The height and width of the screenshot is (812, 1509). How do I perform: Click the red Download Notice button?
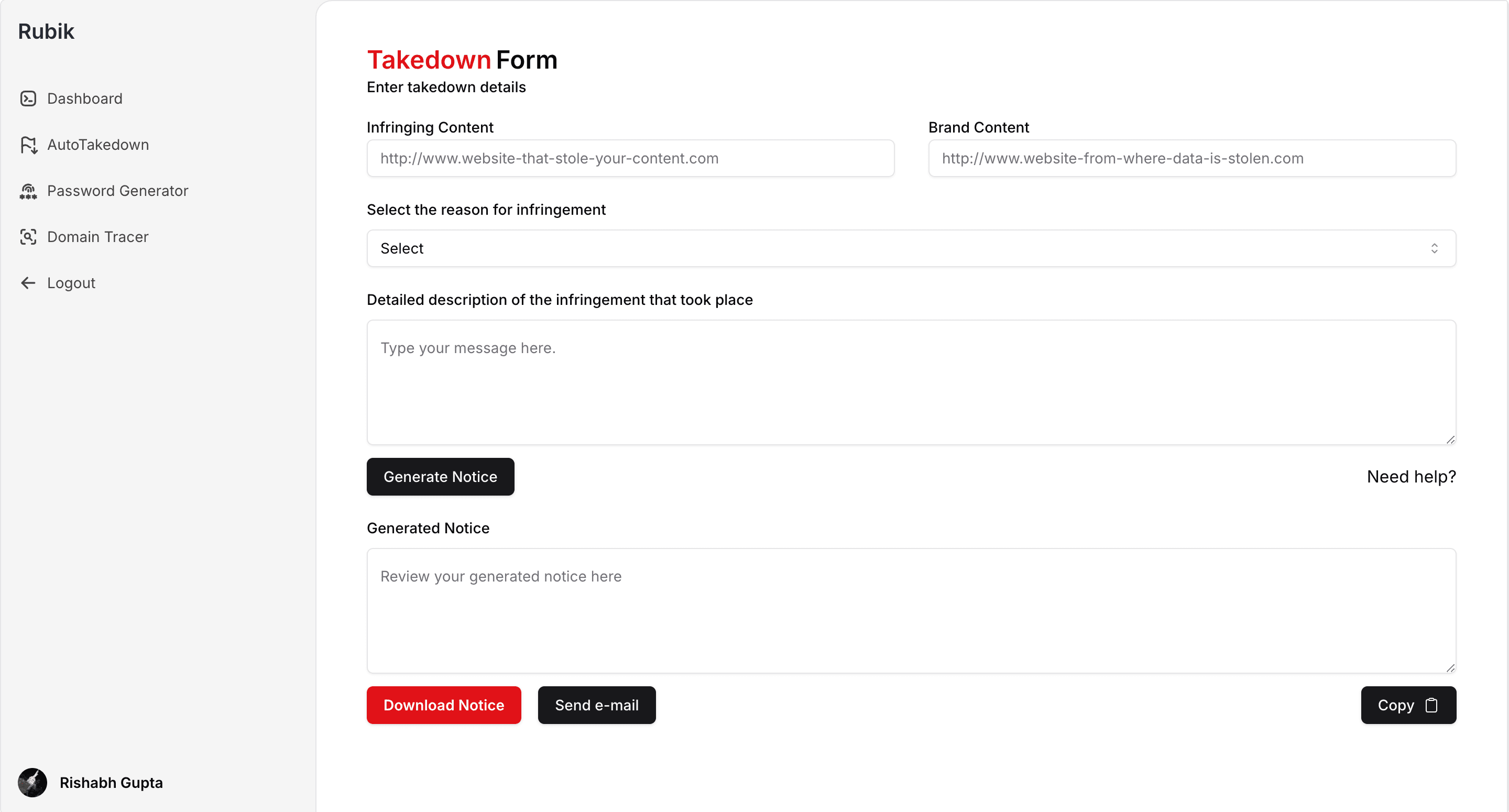coord(443,705)
